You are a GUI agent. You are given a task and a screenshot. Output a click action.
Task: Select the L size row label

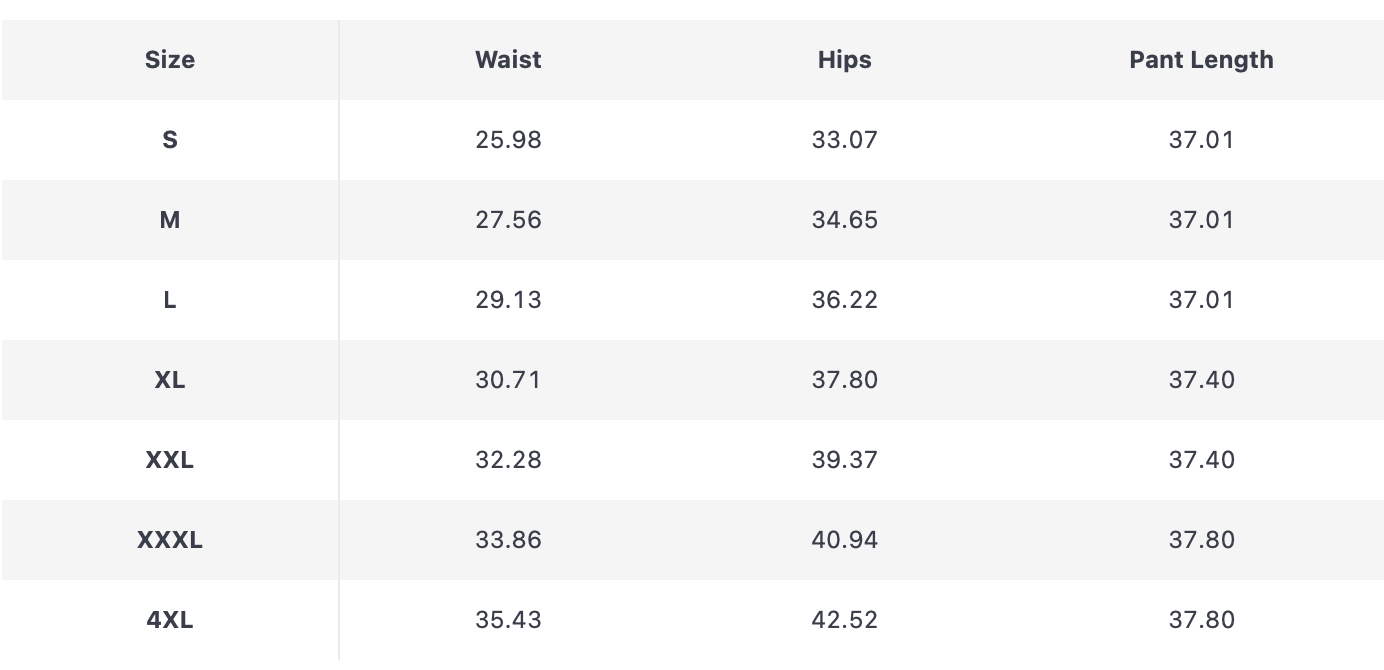170,300
